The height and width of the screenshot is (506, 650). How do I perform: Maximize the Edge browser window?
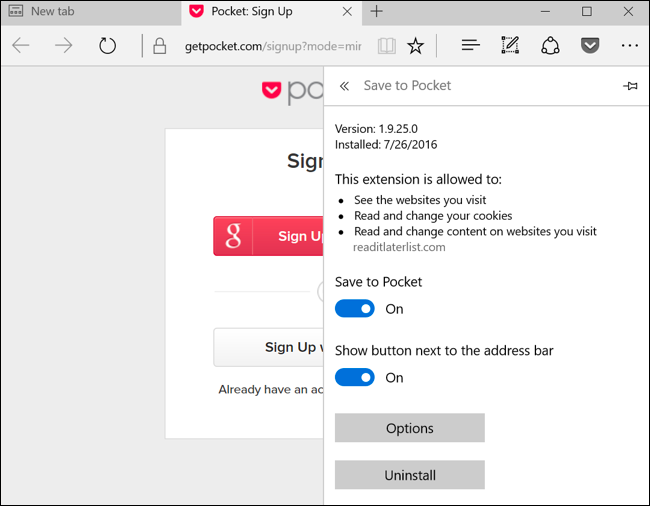click(x=587, y=12)
